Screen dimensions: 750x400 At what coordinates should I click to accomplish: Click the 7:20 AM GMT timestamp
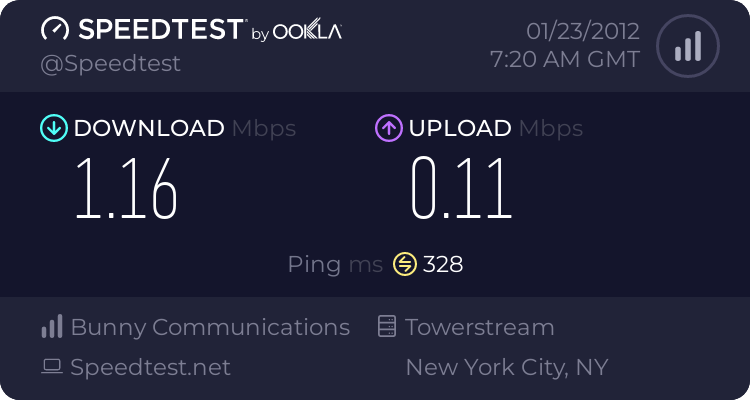(564, 59)
